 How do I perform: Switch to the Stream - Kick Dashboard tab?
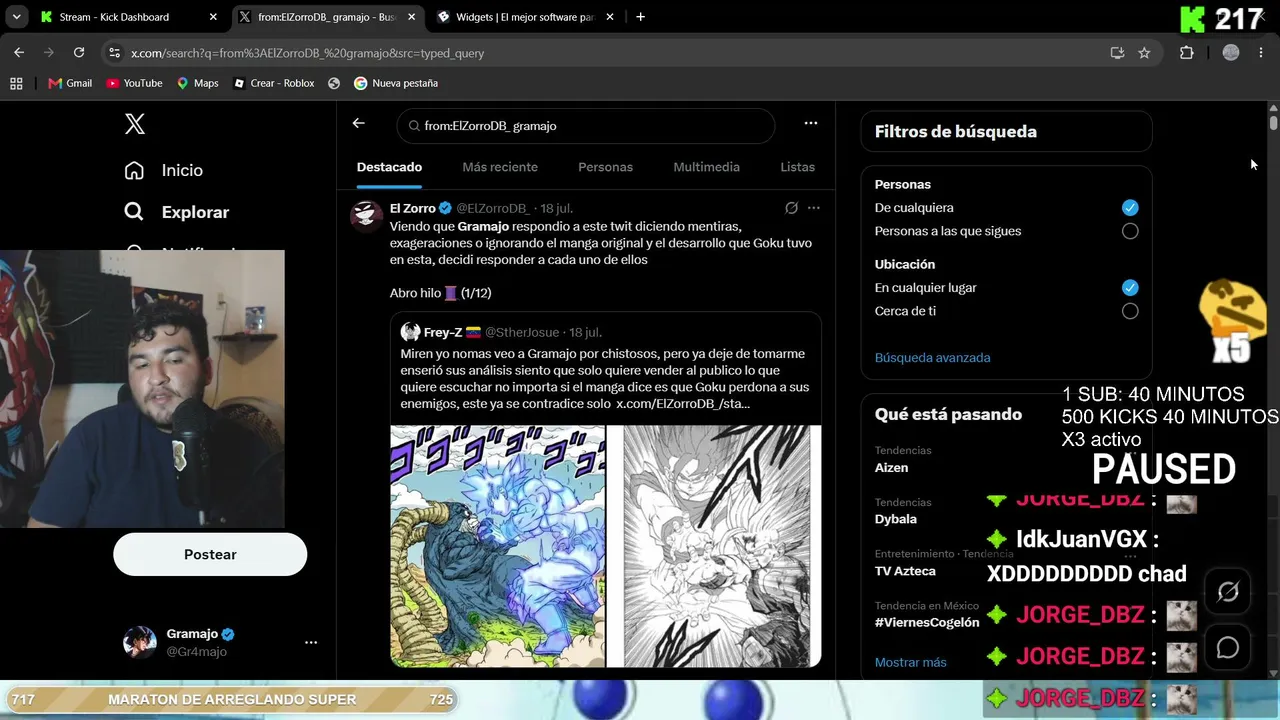[130, 17]
